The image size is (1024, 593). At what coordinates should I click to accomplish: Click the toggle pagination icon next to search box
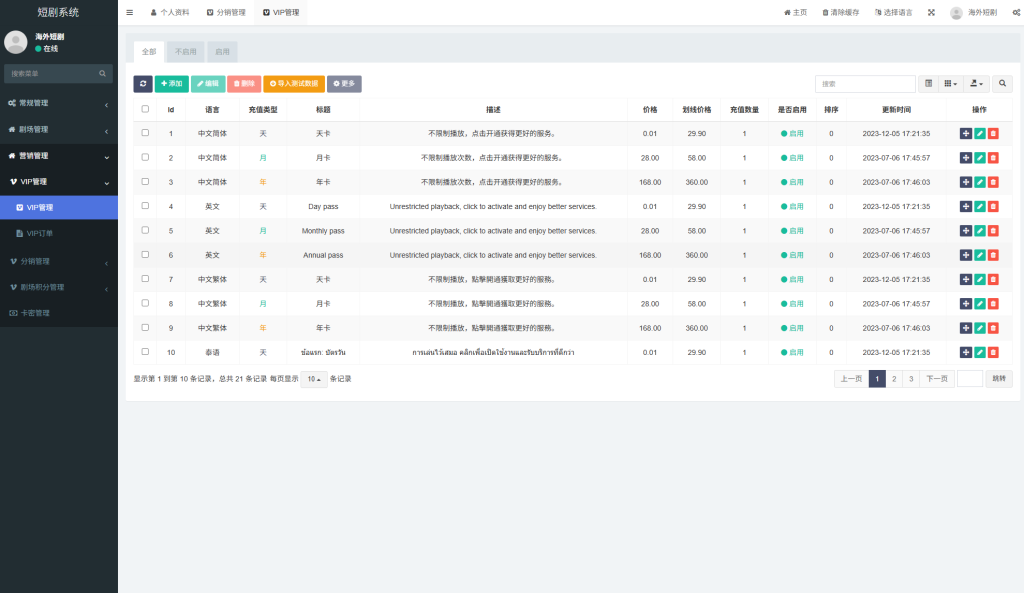[x=928, y=83]
